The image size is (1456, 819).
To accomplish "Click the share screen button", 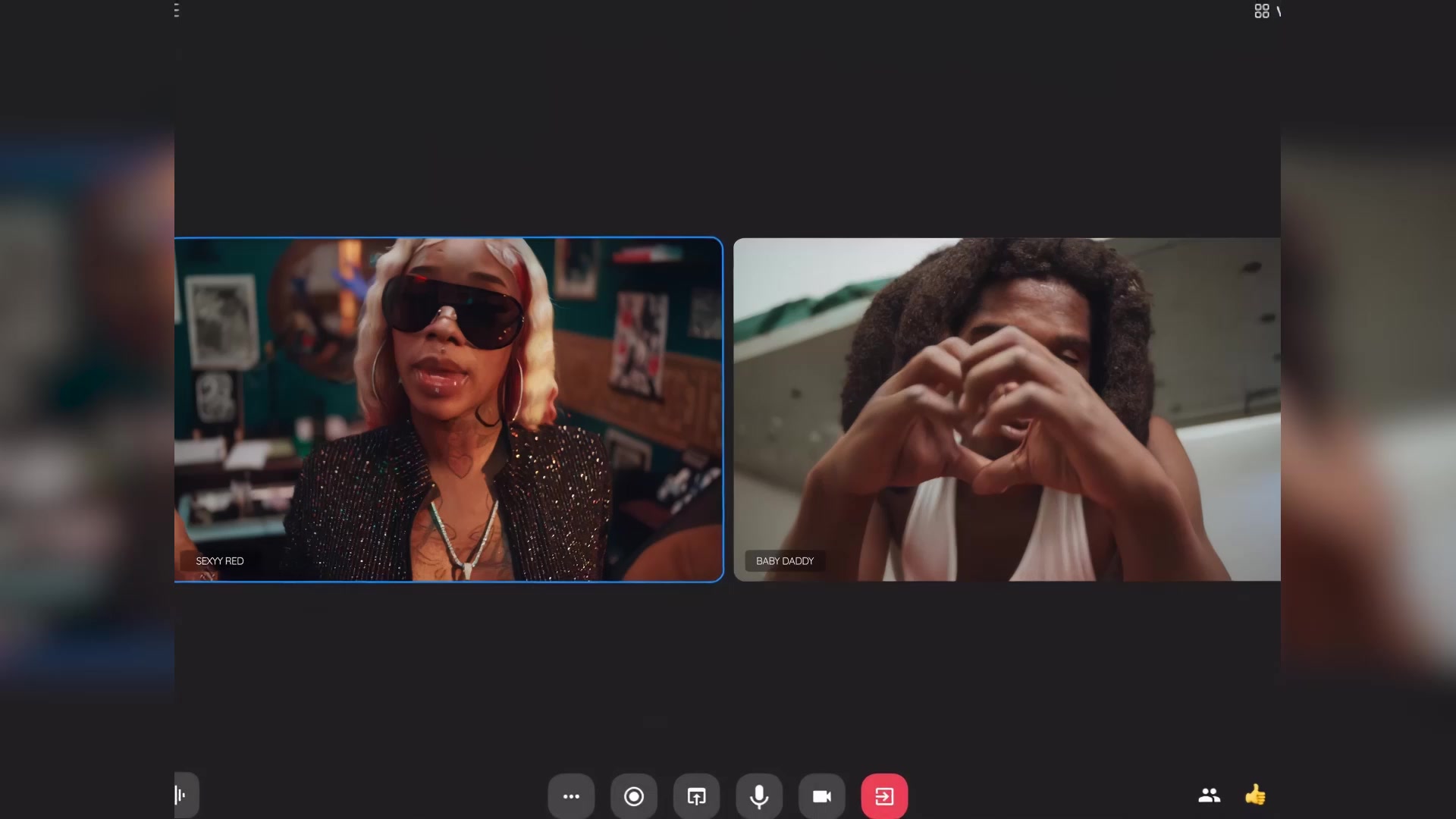I will click(x=697, y=796).
